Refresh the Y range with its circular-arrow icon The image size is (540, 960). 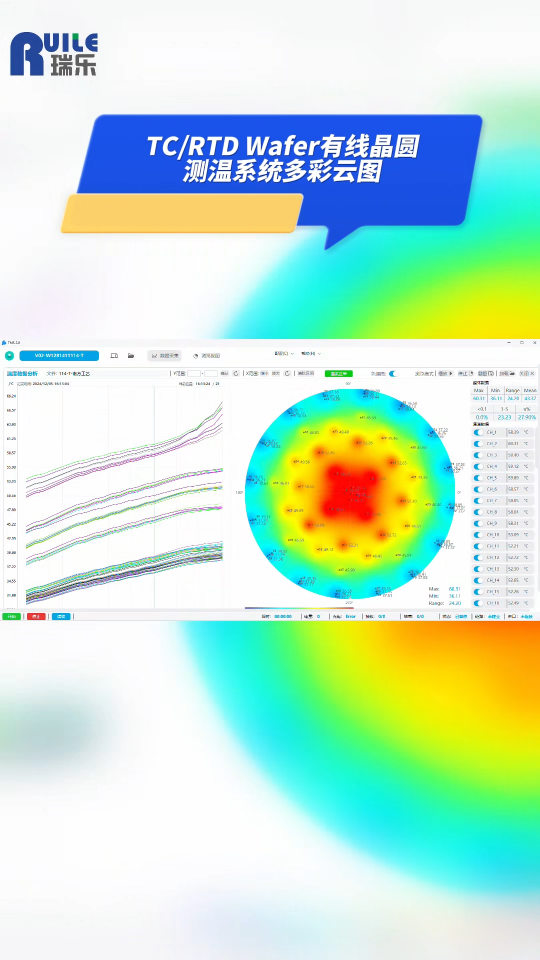coord(236,373)
